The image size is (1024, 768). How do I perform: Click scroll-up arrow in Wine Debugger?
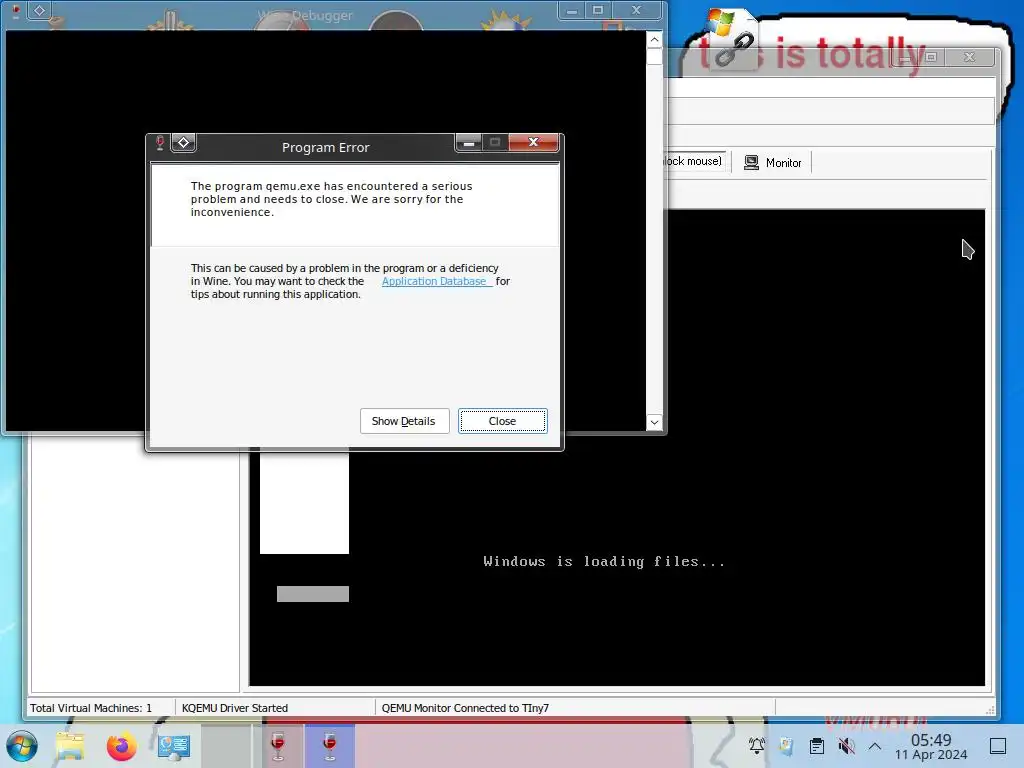pyautogui.click(x=654, y=40)
